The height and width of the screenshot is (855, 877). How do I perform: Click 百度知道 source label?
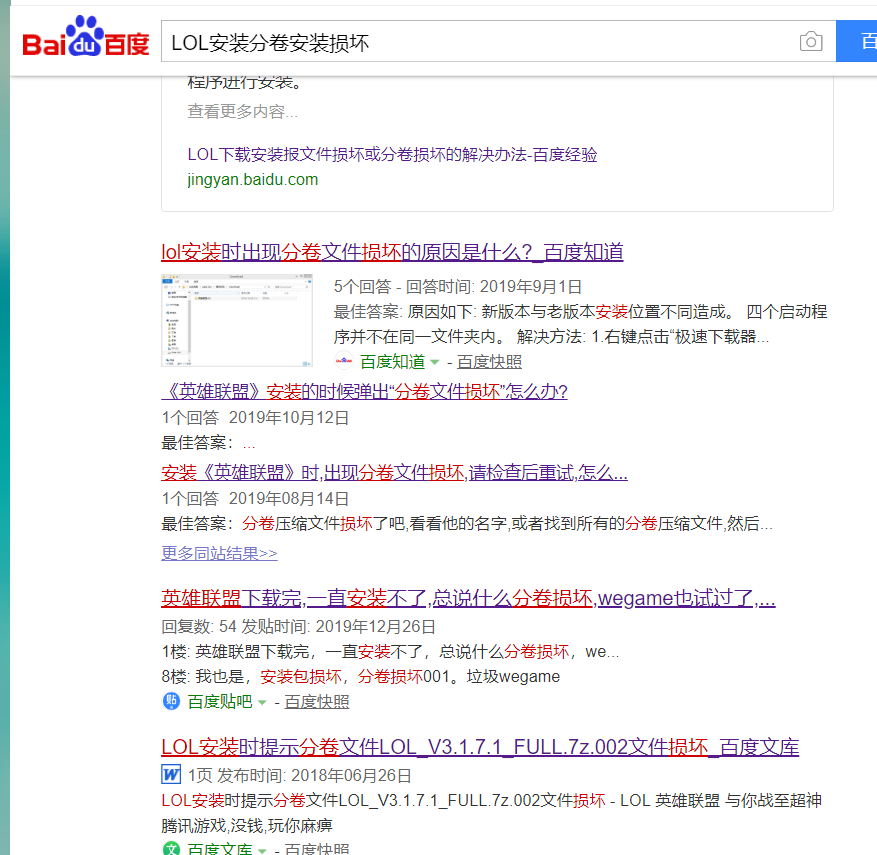392,362
